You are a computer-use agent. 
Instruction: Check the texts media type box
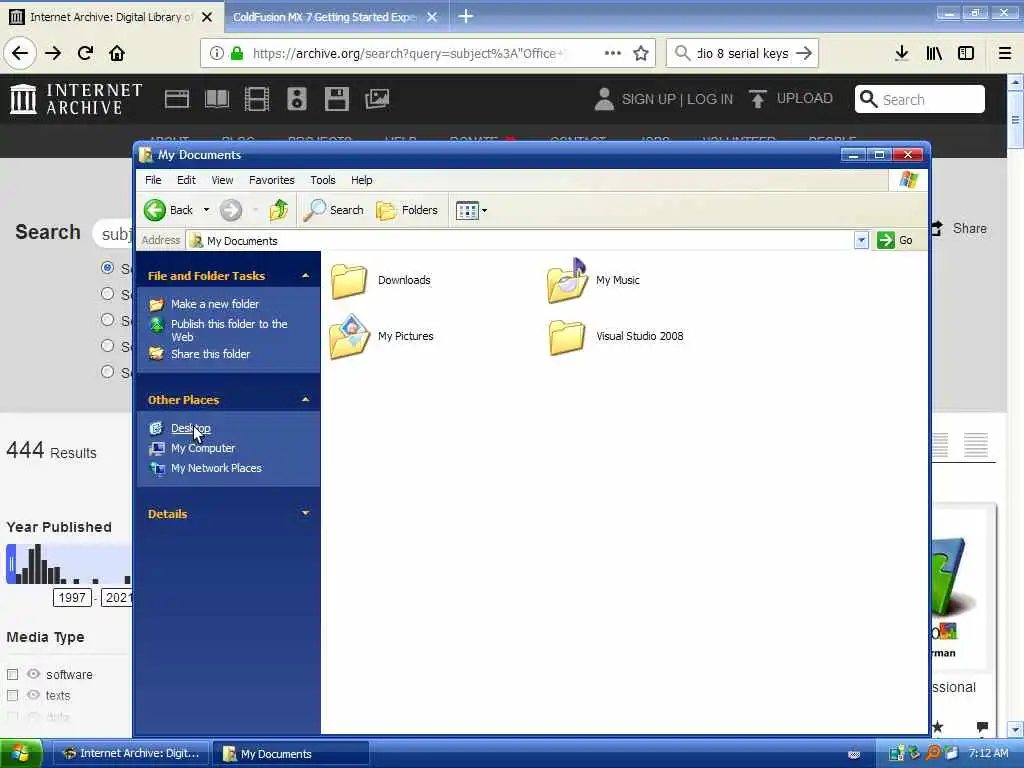click(x=12, y=696)
